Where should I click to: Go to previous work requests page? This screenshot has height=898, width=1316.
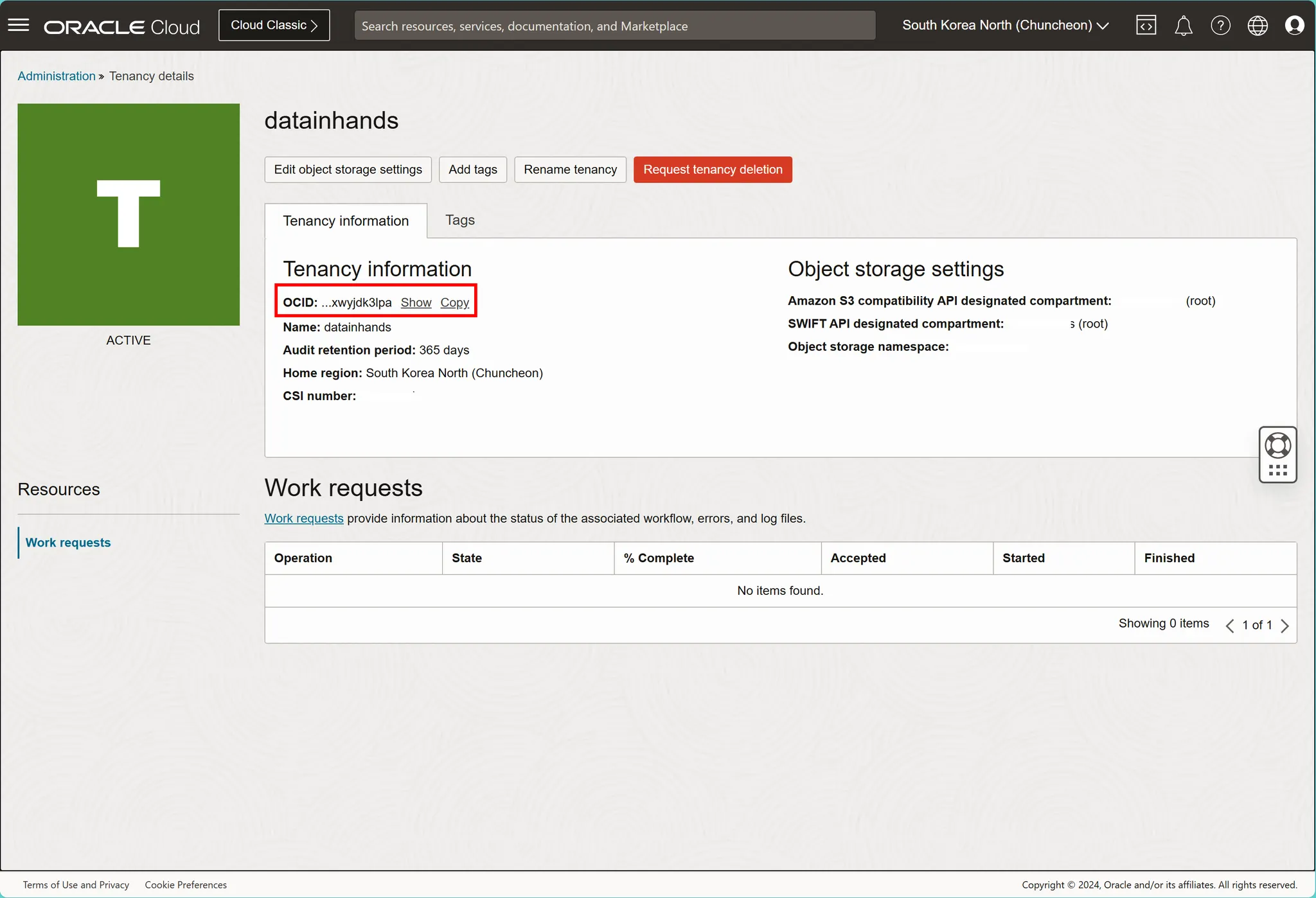click(x=1229, y=626)
